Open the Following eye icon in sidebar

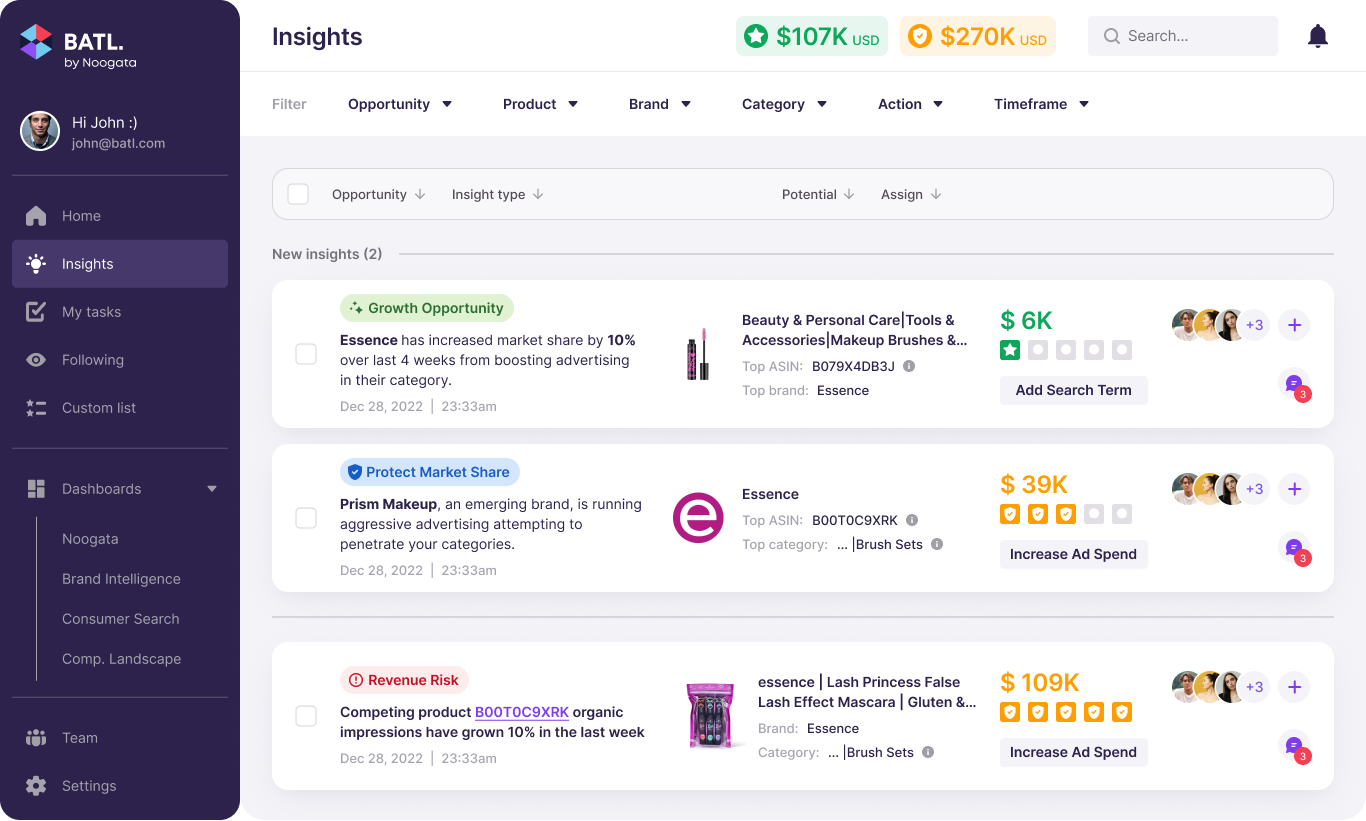click(36, 360)
